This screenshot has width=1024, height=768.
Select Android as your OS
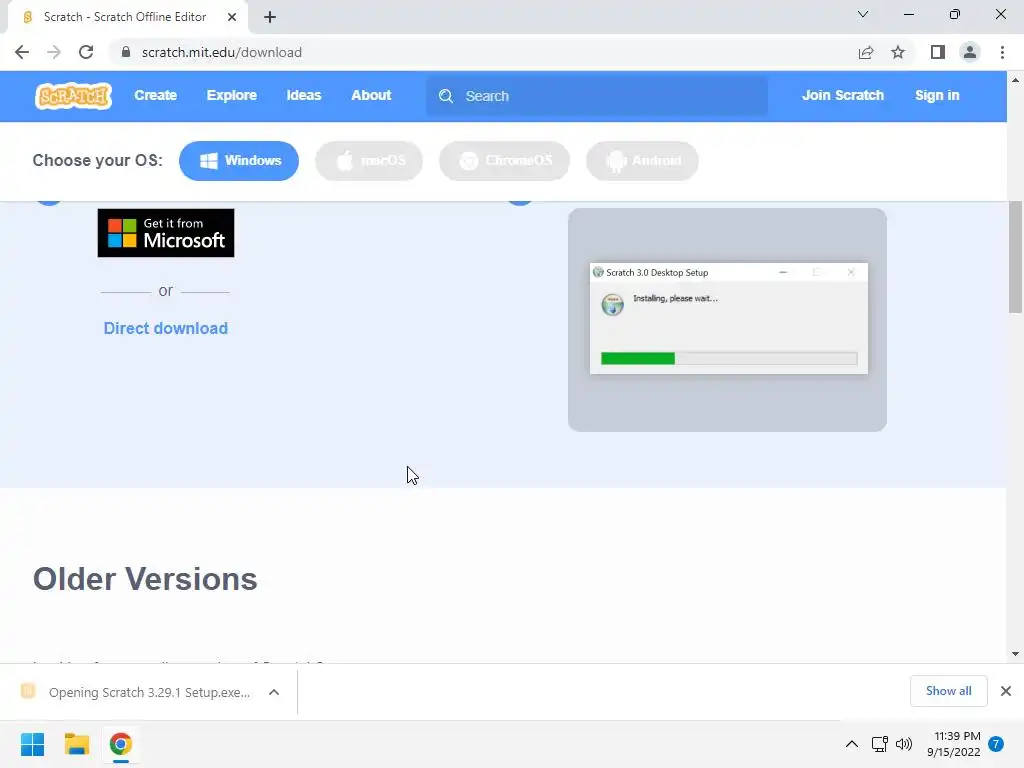pyautogui.click(x=642, y=161)
